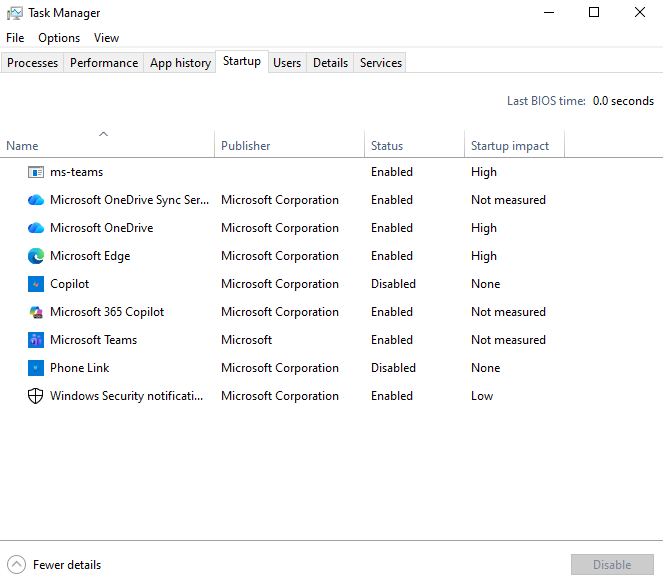
Task: Click the publisher of Microsoft Teams row
Action: click(247, 340)
